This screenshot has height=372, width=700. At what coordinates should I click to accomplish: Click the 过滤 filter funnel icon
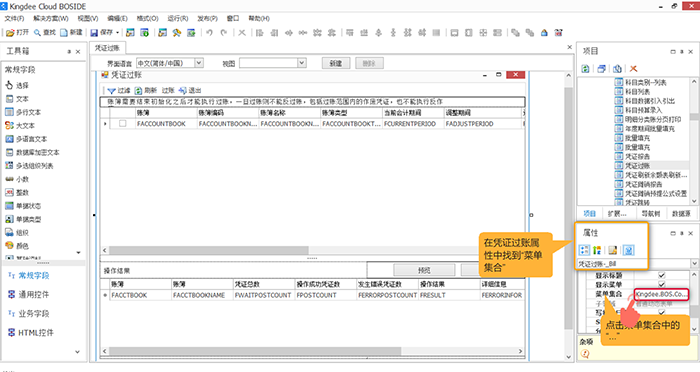112,91
